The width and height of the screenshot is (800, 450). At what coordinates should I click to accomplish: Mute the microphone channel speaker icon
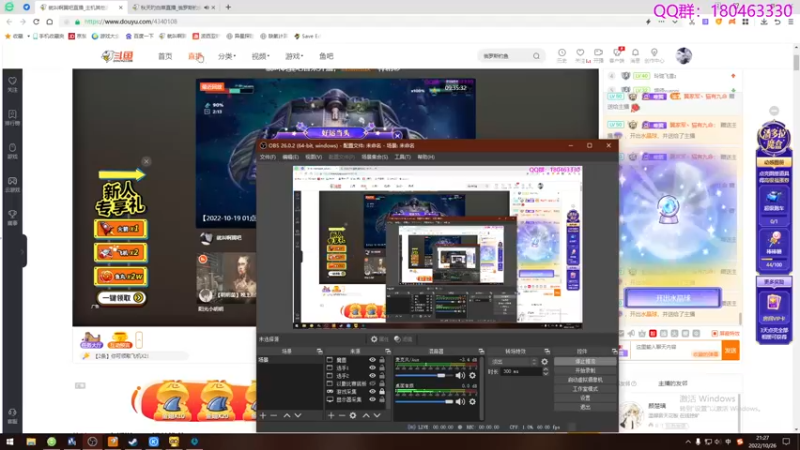460,376
